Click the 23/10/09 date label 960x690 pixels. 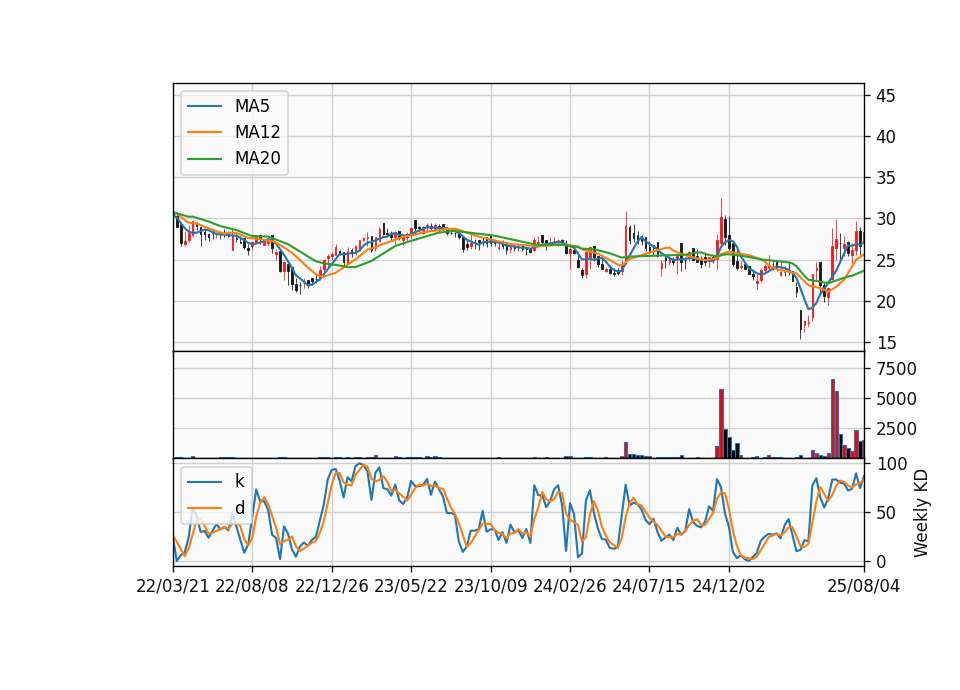[490, 586]
